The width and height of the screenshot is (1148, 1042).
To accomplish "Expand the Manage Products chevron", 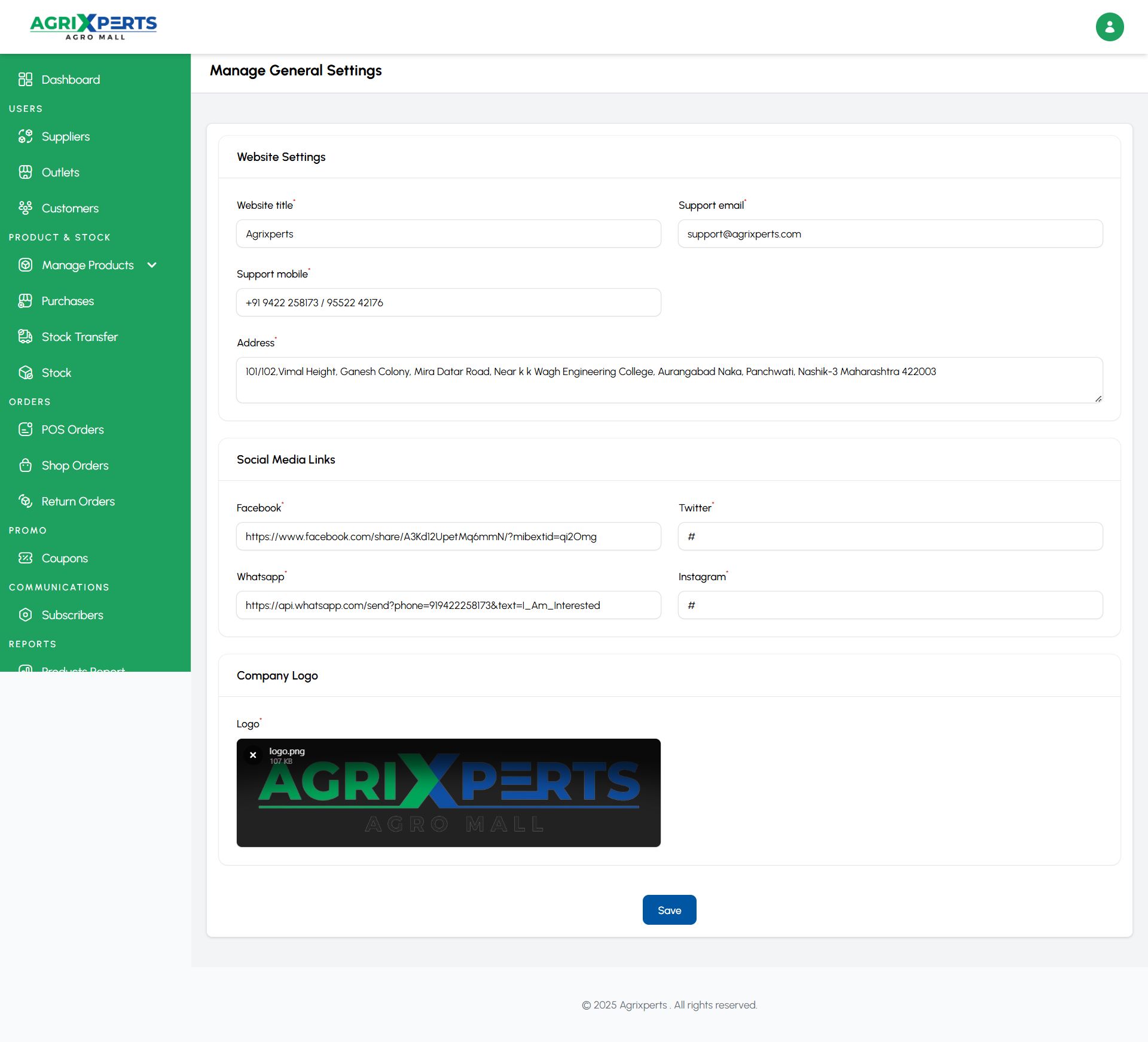I will click(x=152, y=265).
